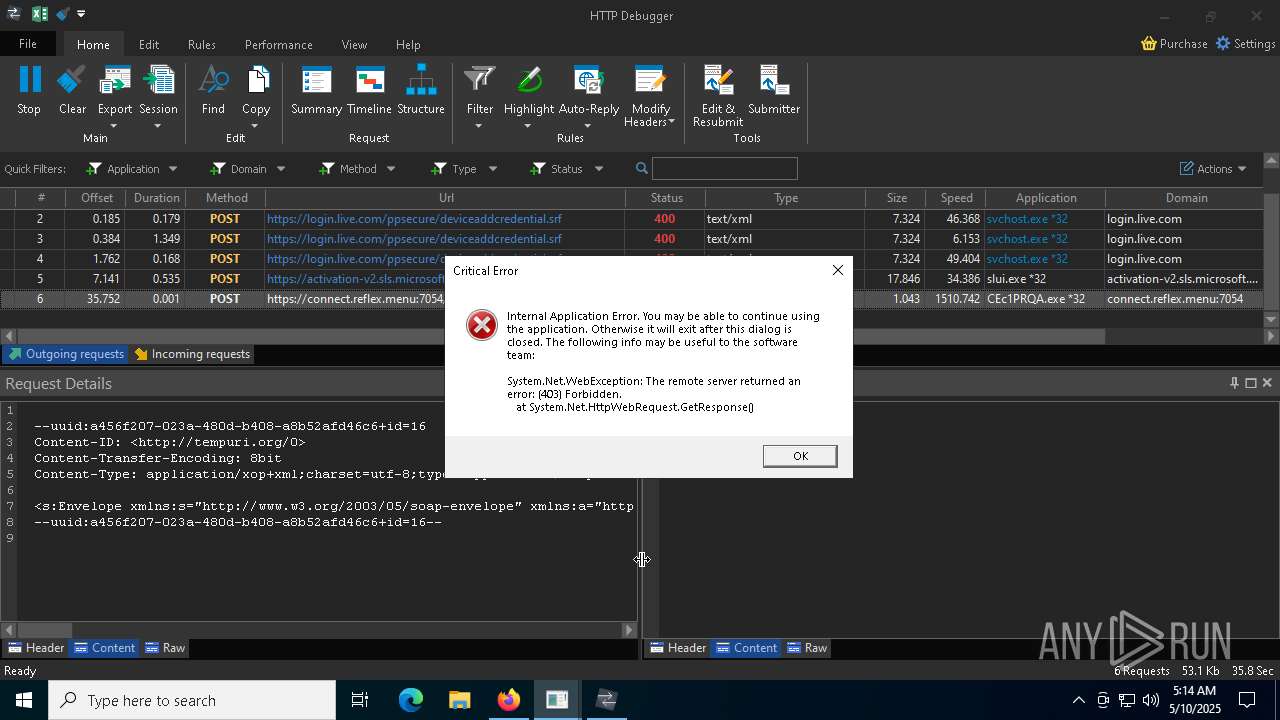
Task: Sort requests by Duration column
Action: point(157,198)
